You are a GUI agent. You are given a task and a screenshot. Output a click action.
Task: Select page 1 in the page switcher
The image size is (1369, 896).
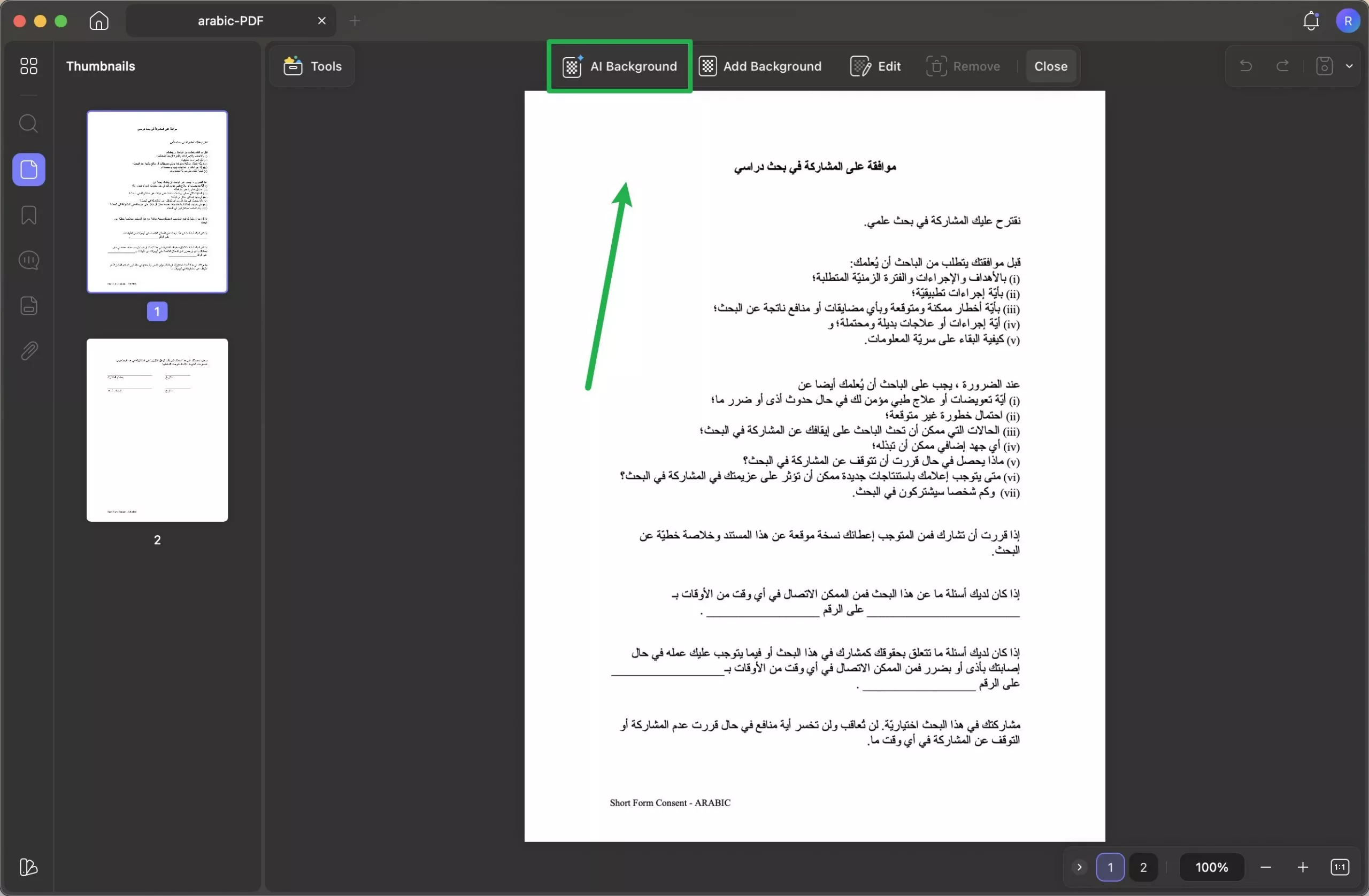tap(1111, 867)
